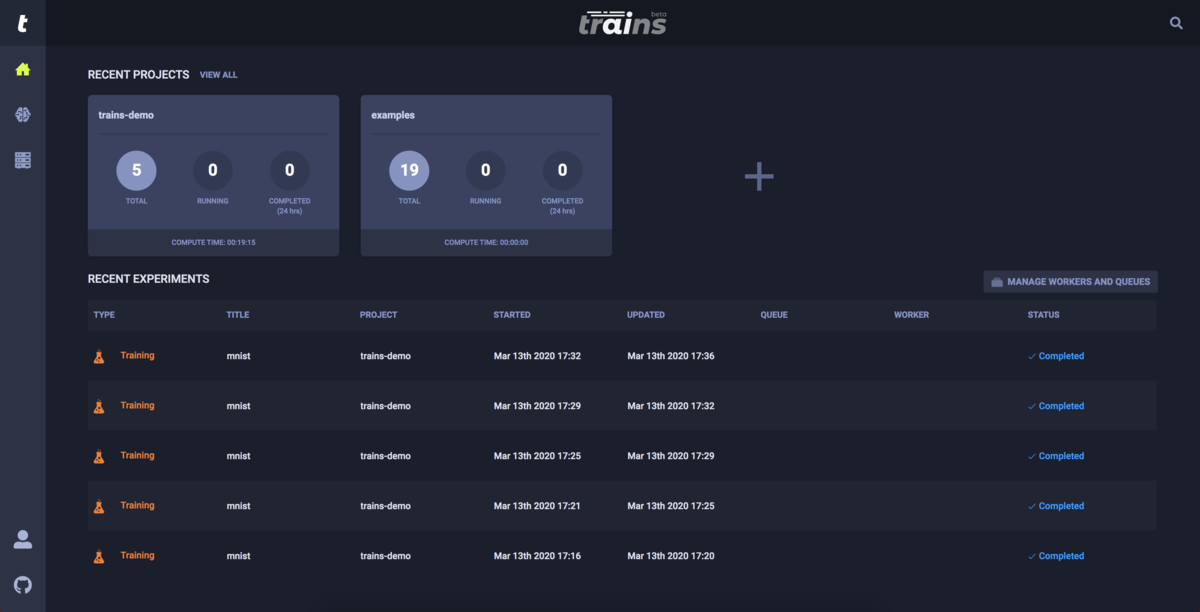Image resolution: width=1200 pixels, height=612 pixels.
Task: Click the TYPE column header
Action: point(104,315)
